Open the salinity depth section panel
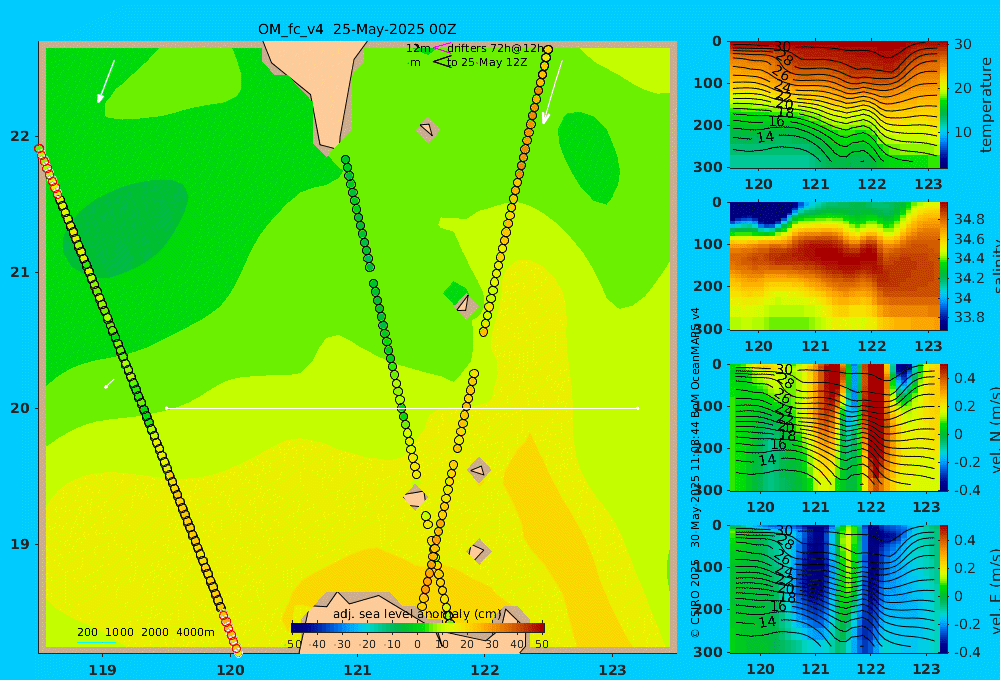 pyautogui.click(x=834, y=266)
